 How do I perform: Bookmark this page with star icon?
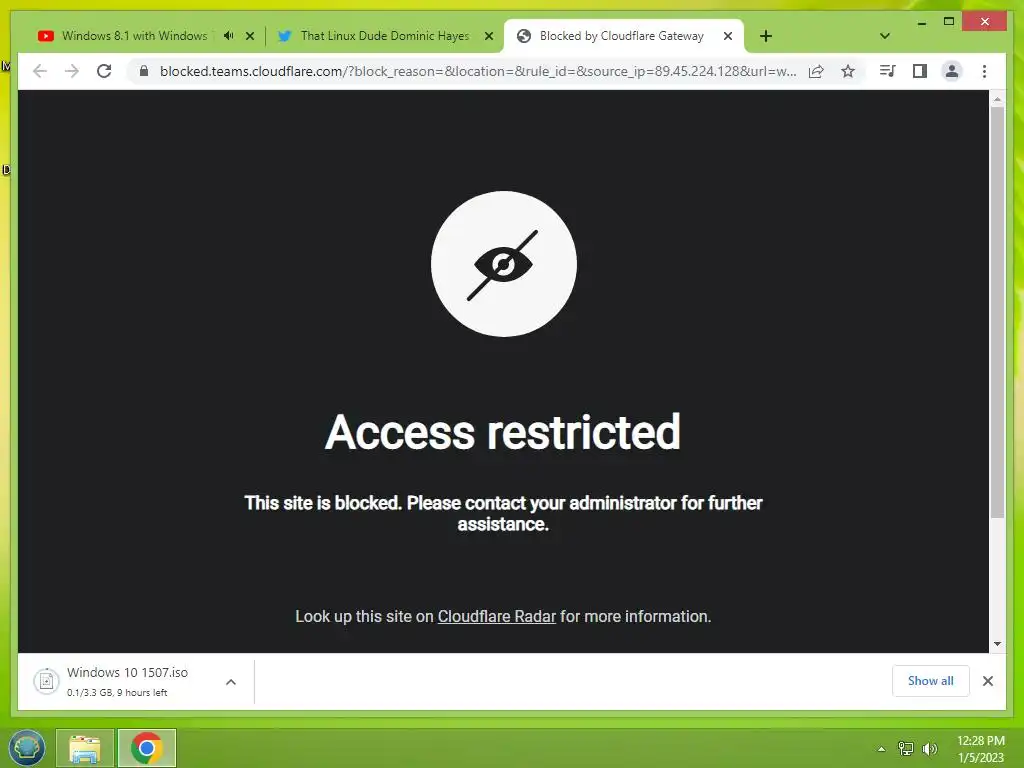(x=848, y=71)
